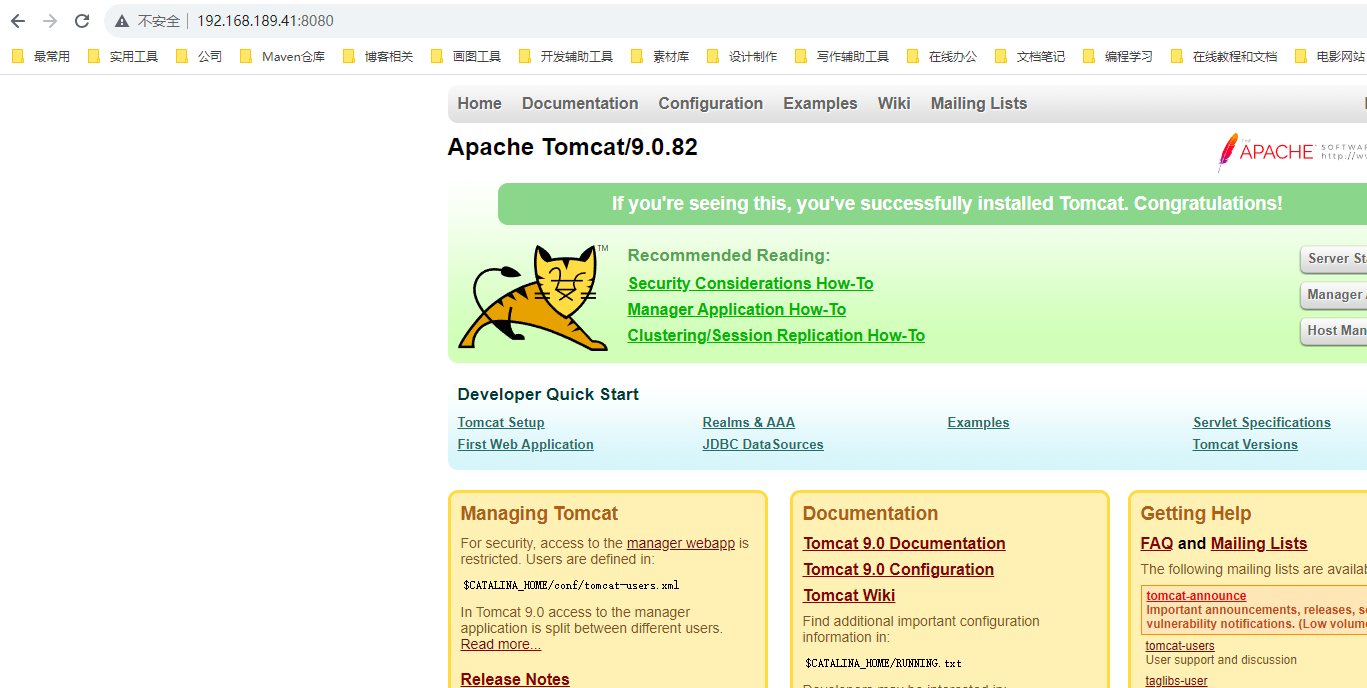Click the Managing Tomcat heading
Viewport: 1367px width, 688px height.
(x=539, y=513)
